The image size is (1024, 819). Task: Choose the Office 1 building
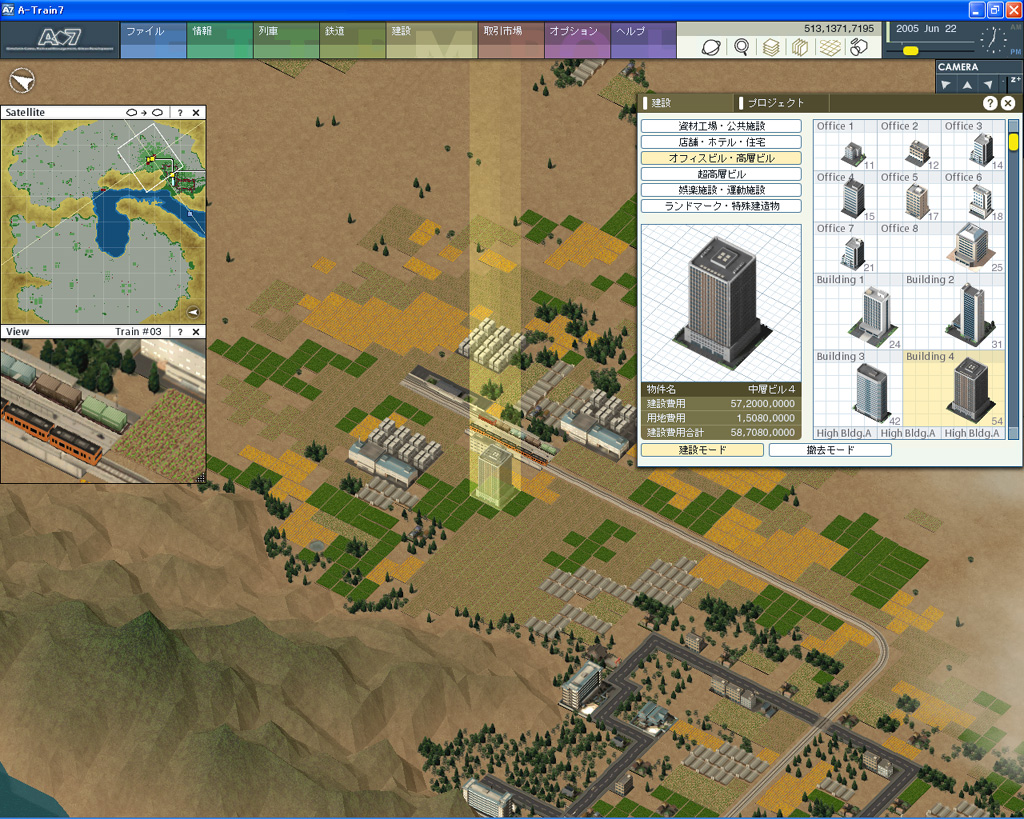[845, 145]
